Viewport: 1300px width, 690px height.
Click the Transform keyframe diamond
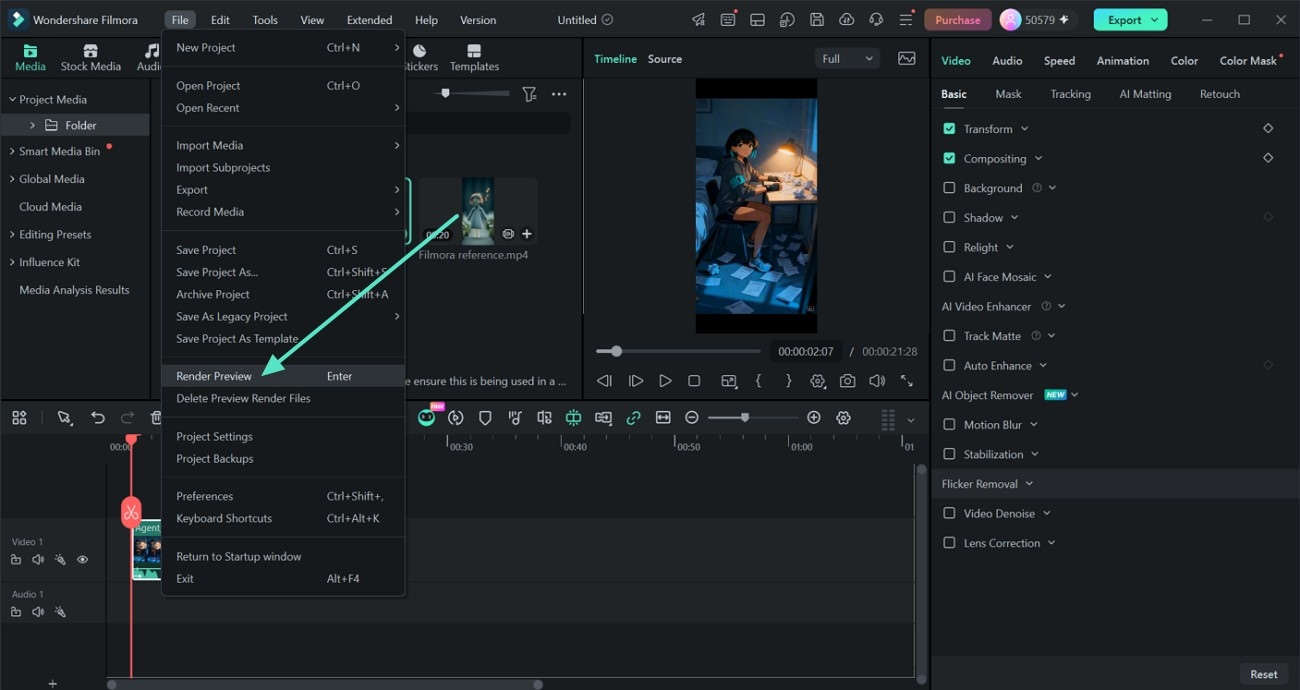(1268, 129)
